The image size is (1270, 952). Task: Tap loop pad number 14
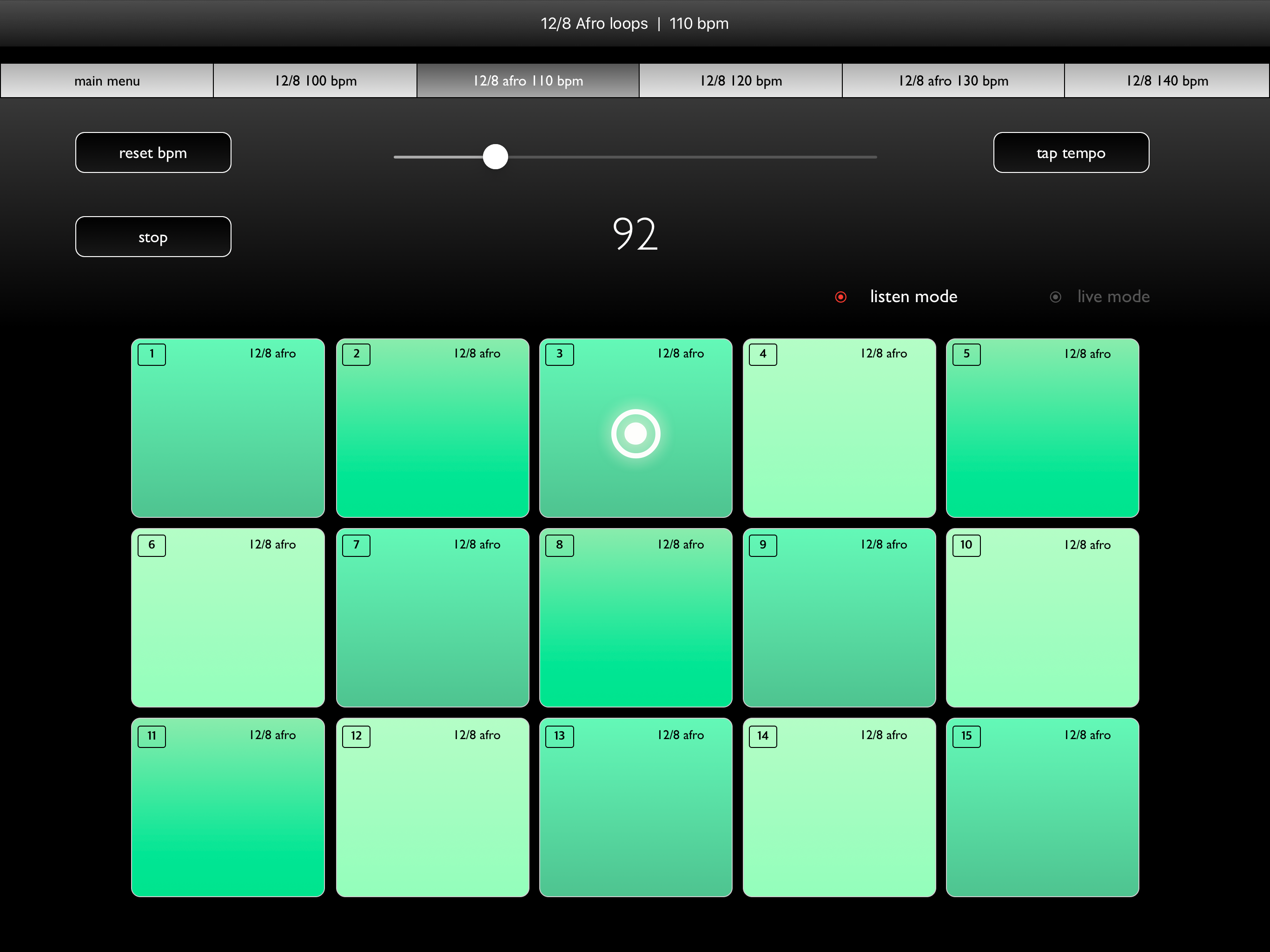coord(839,807)
